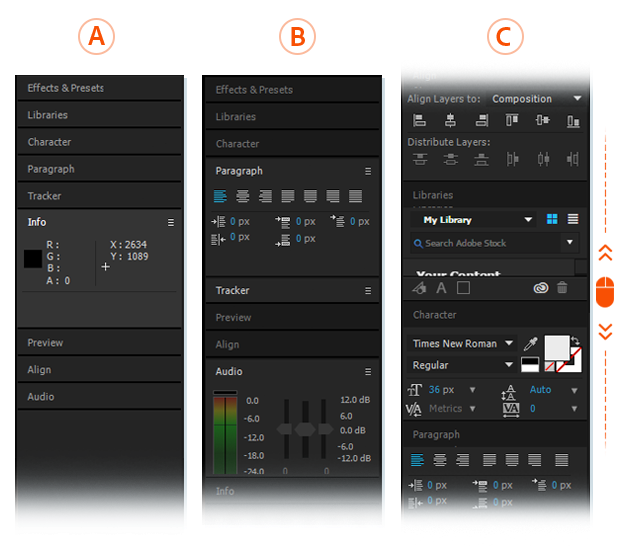Open the tracking value dropdown arrow
Image resolution: width=629 pixels, height=550 pixels.
click(574, 409)
